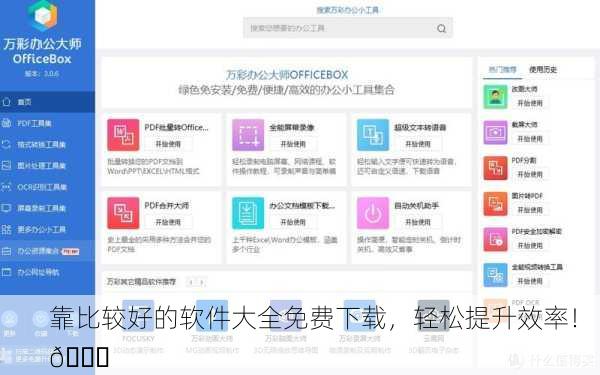Open the 图片处理工具集 sidebar section
Screen dimensions: 600x375
point(47,166)
